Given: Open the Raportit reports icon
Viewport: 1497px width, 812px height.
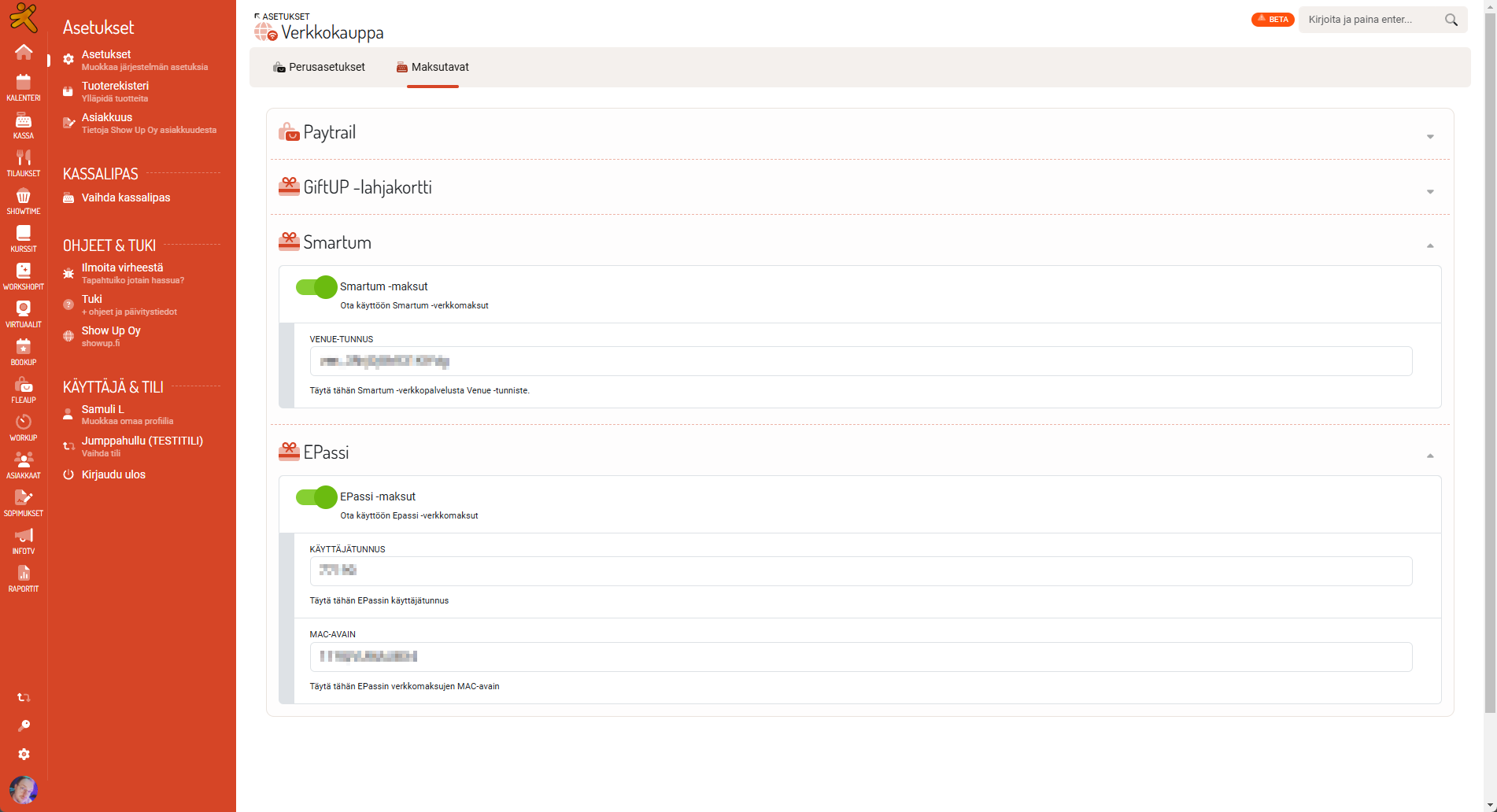Looking at the screenshot, I should point(24,578).
